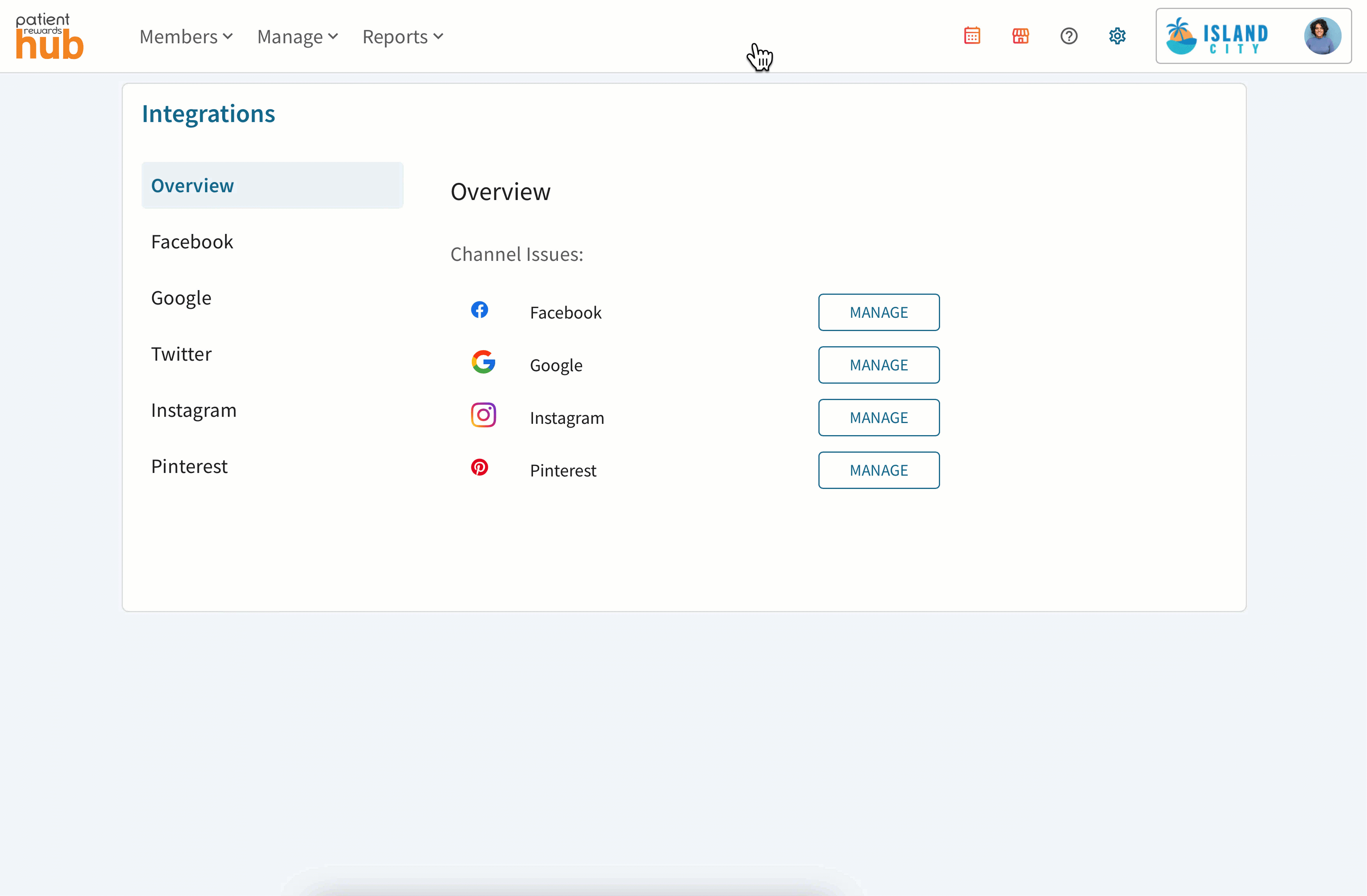
Task: Select the Facebook sidebar tab
Action: pyautogui.click(x=272, y=242)
